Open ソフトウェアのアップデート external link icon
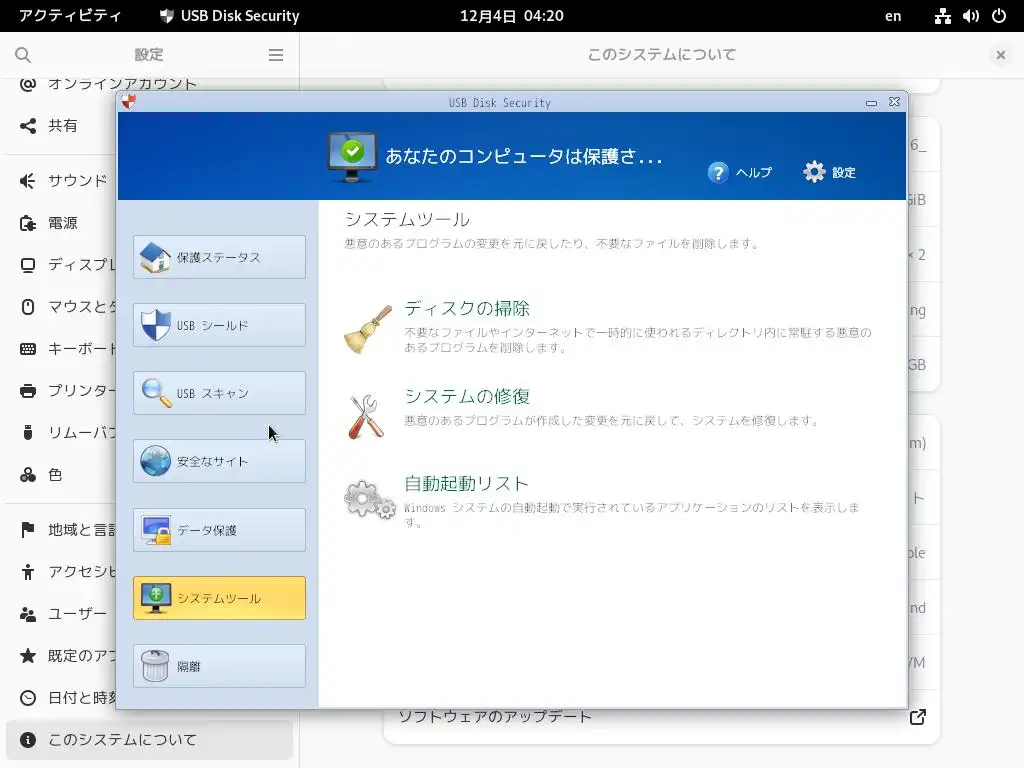The height and width of the screenshot is (768, 1024). tap(918, 717)
